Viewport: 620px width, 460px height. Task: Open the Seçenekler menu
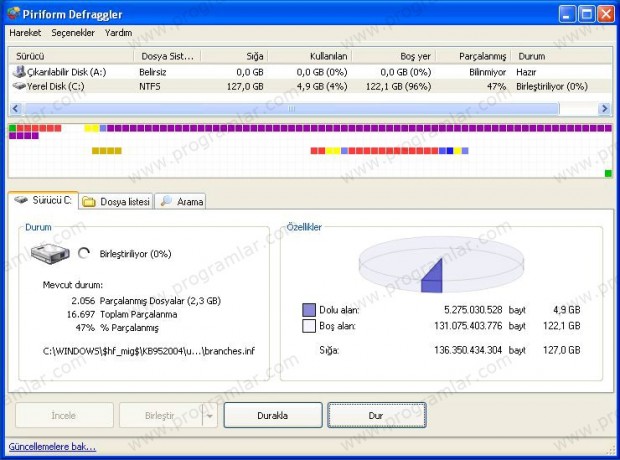pos(73,33)
